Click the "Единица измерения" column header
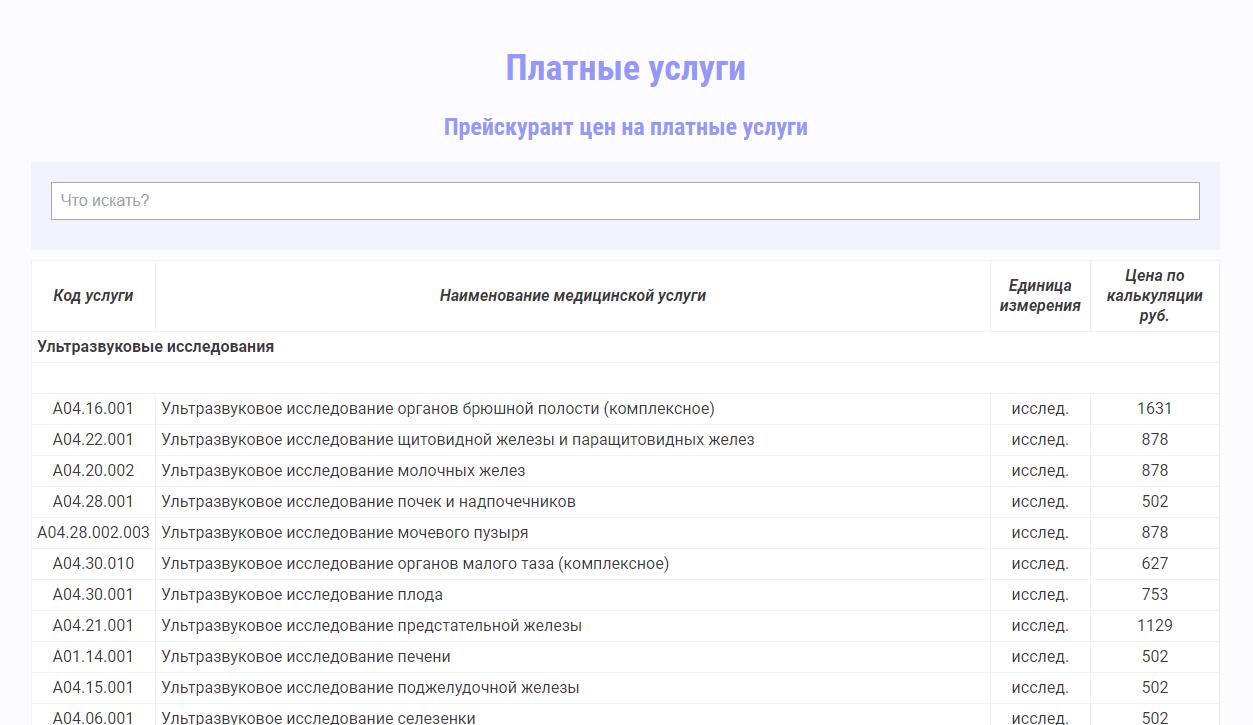This screenshot has height=725, width=1253. [x=1040, y=296]
